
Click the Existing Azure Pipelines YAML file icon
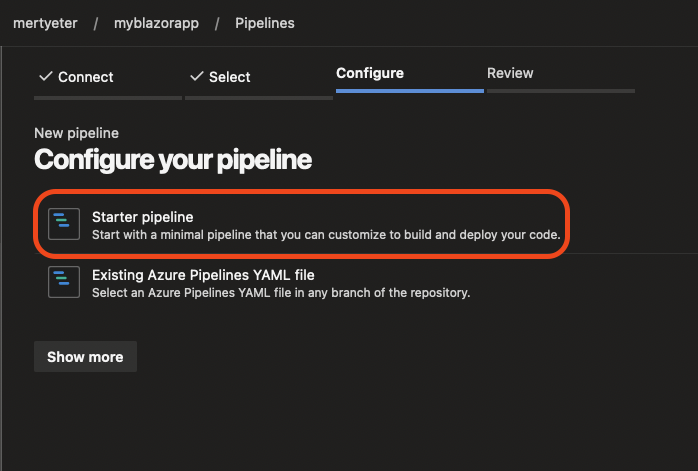(x=64, y=282)
